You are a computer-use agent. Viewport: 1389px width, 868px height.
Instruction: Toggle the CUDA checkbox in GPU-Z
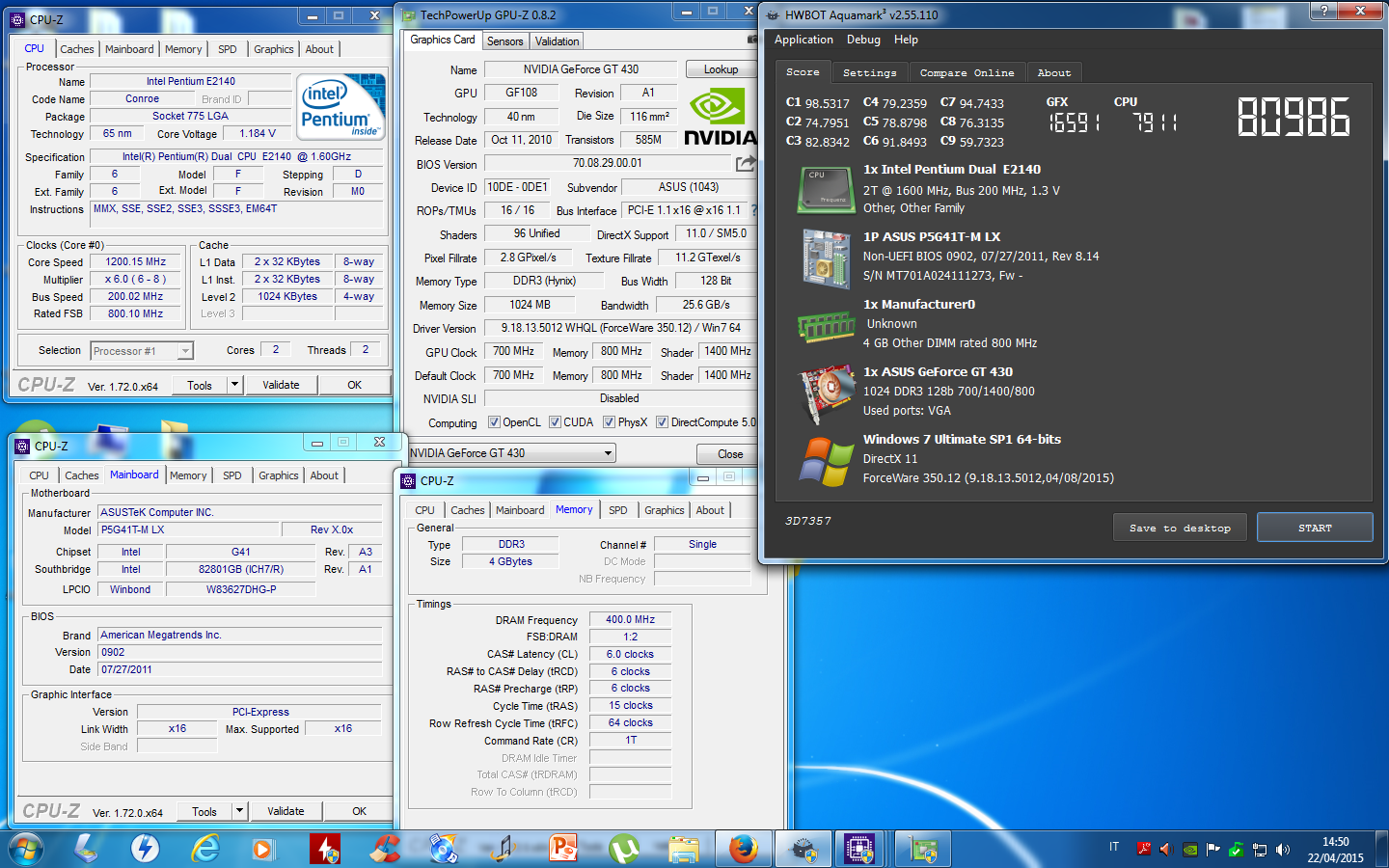[555, 422]
